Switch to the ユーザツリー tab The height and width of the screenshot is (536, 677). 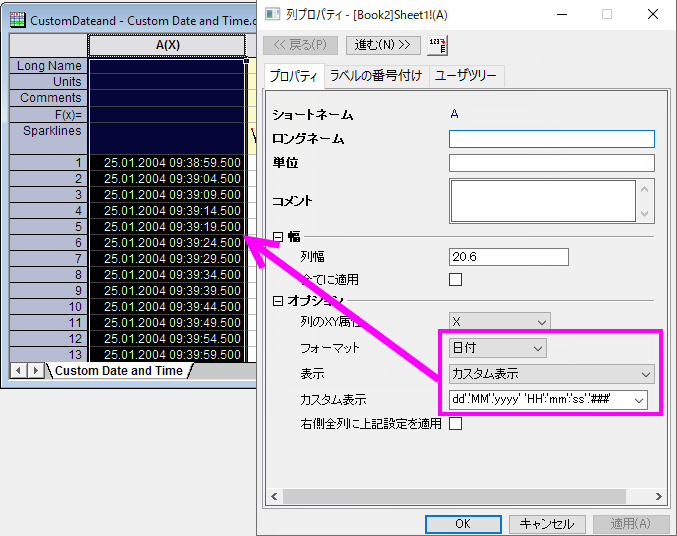(x=466, y=76)
